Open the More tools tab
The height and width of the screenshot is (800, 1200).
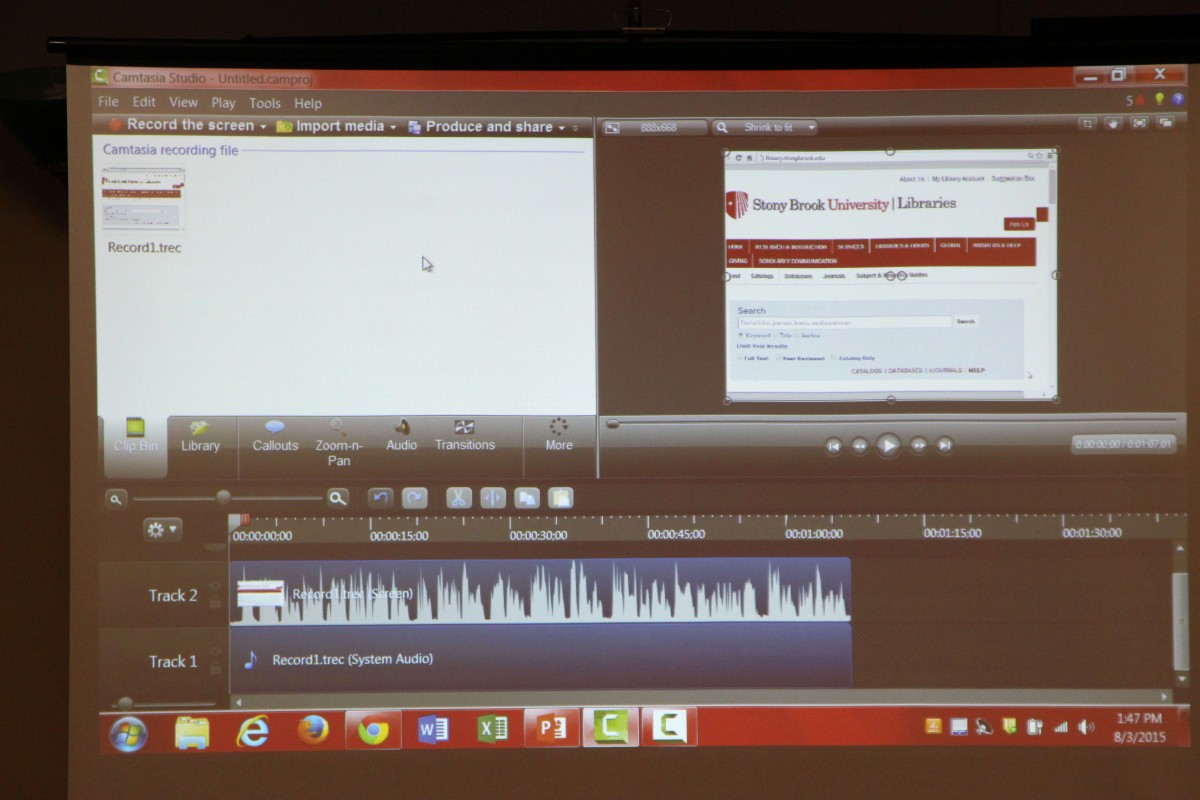pos(559,436)
